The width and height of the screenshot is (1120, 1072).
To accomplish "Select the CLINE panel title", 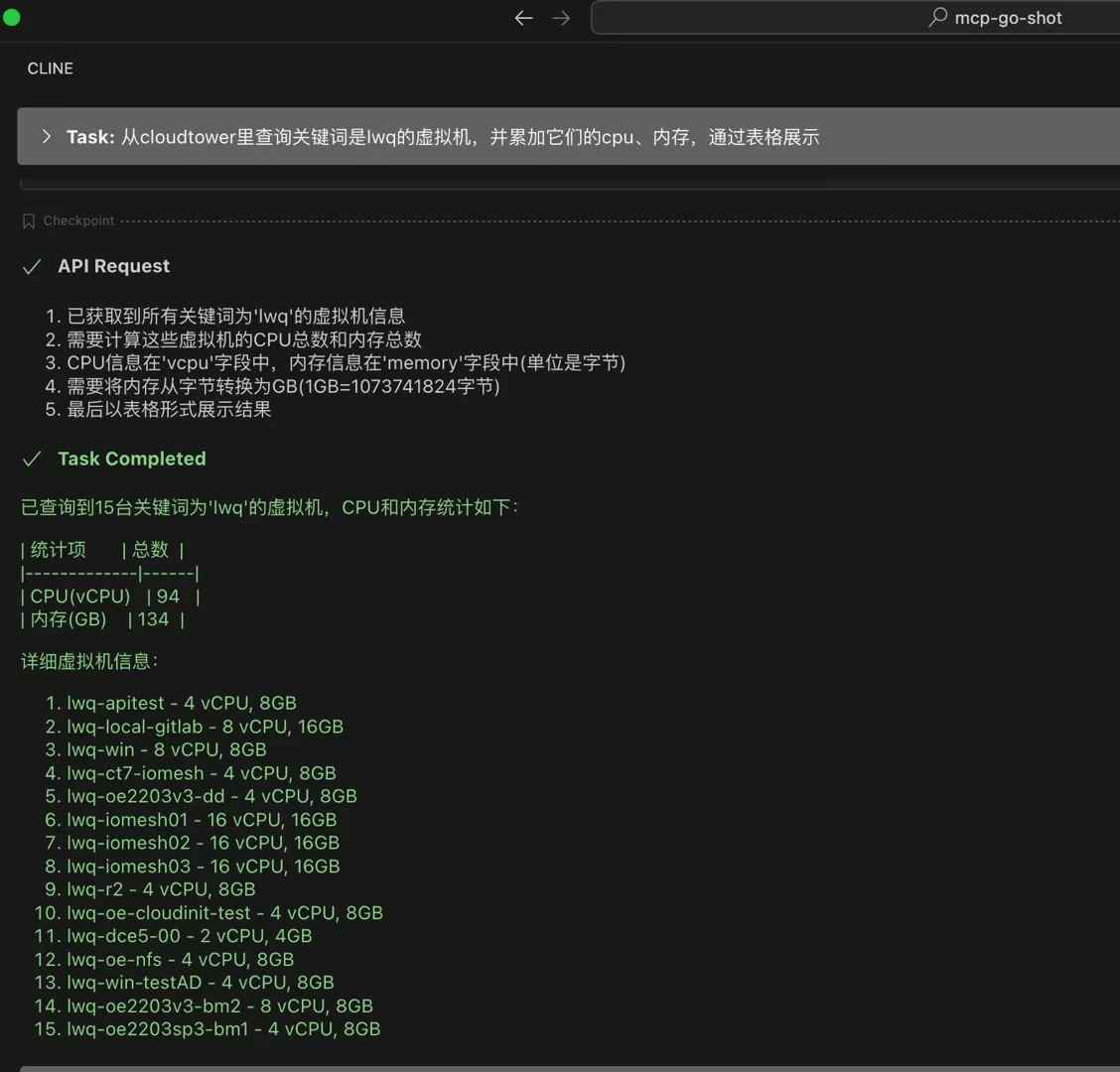I will [51, 68].
